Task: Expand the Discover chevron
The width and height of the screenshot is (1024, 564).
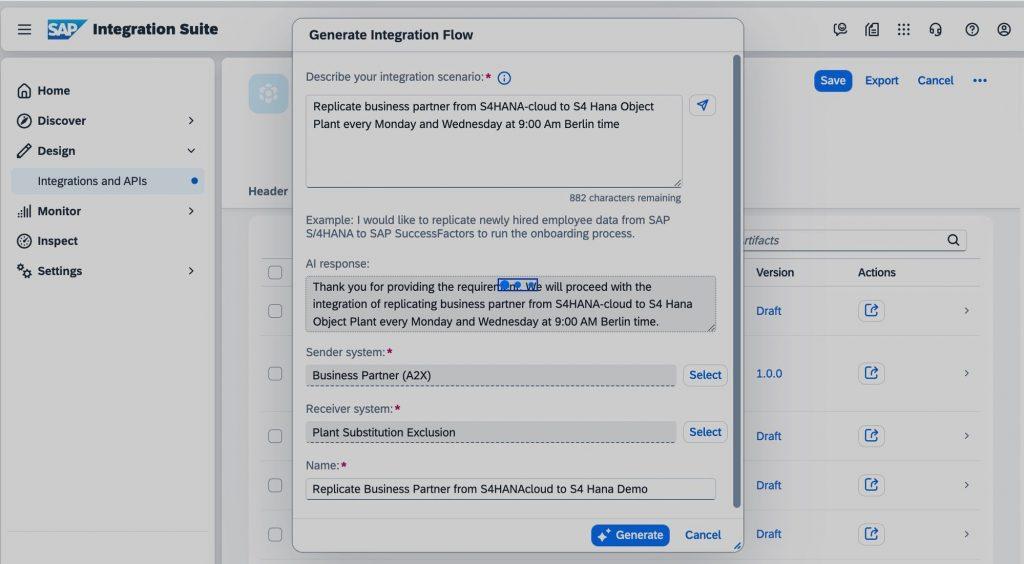Action: [x=191, y=120]
